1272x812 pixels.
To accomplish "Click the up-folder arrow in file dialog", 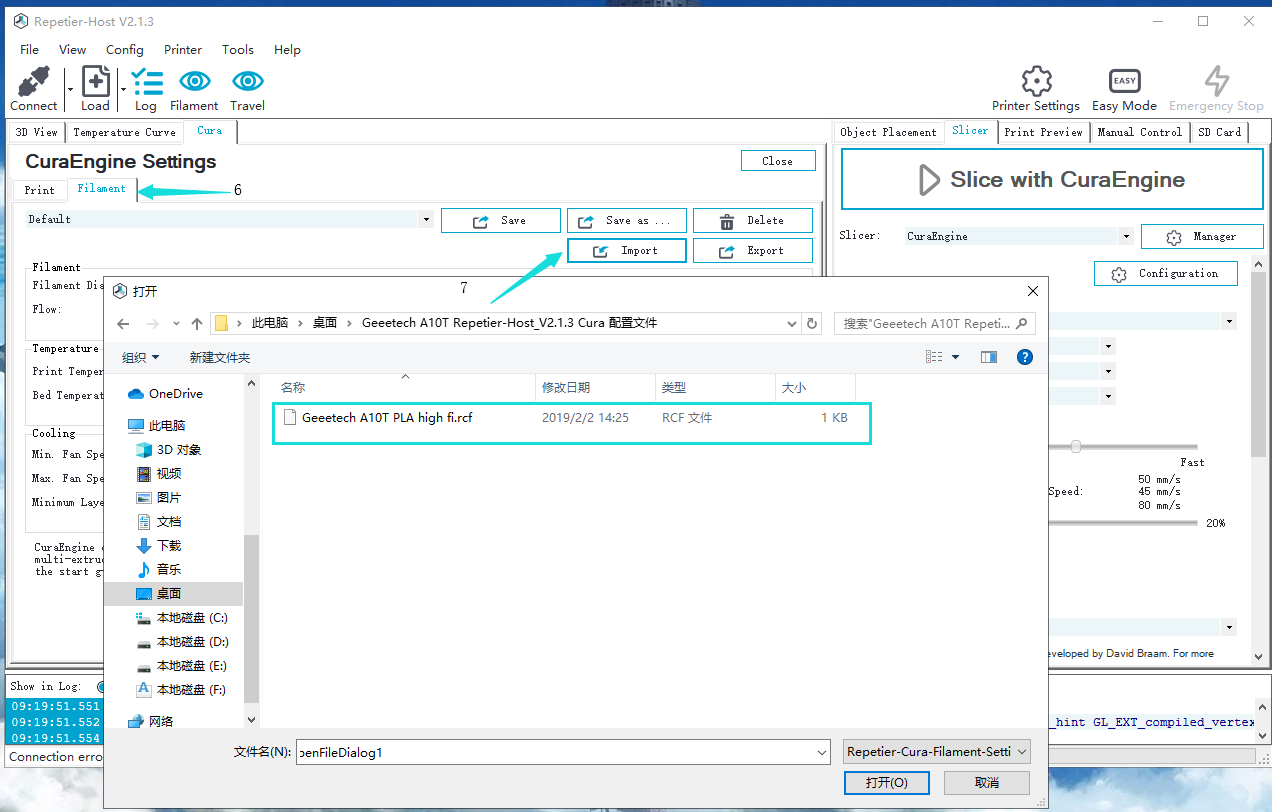I will click(x=197, y=324).
